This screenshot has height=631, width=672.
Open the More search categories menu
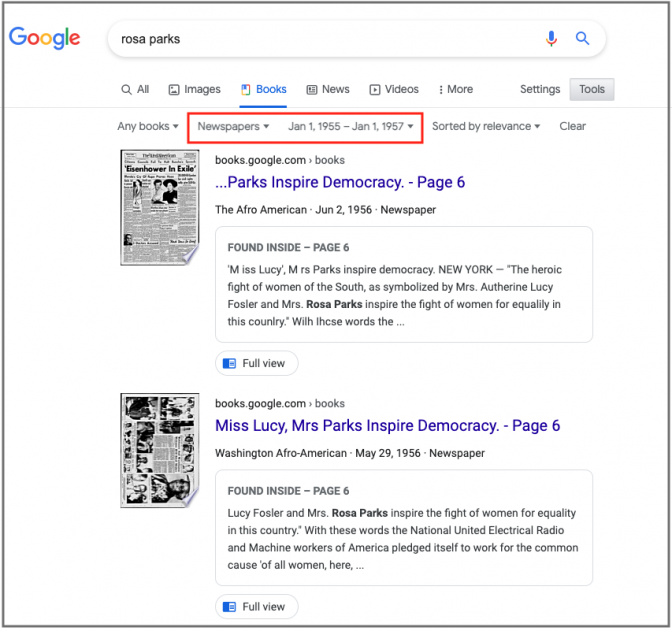coord(456,89)
